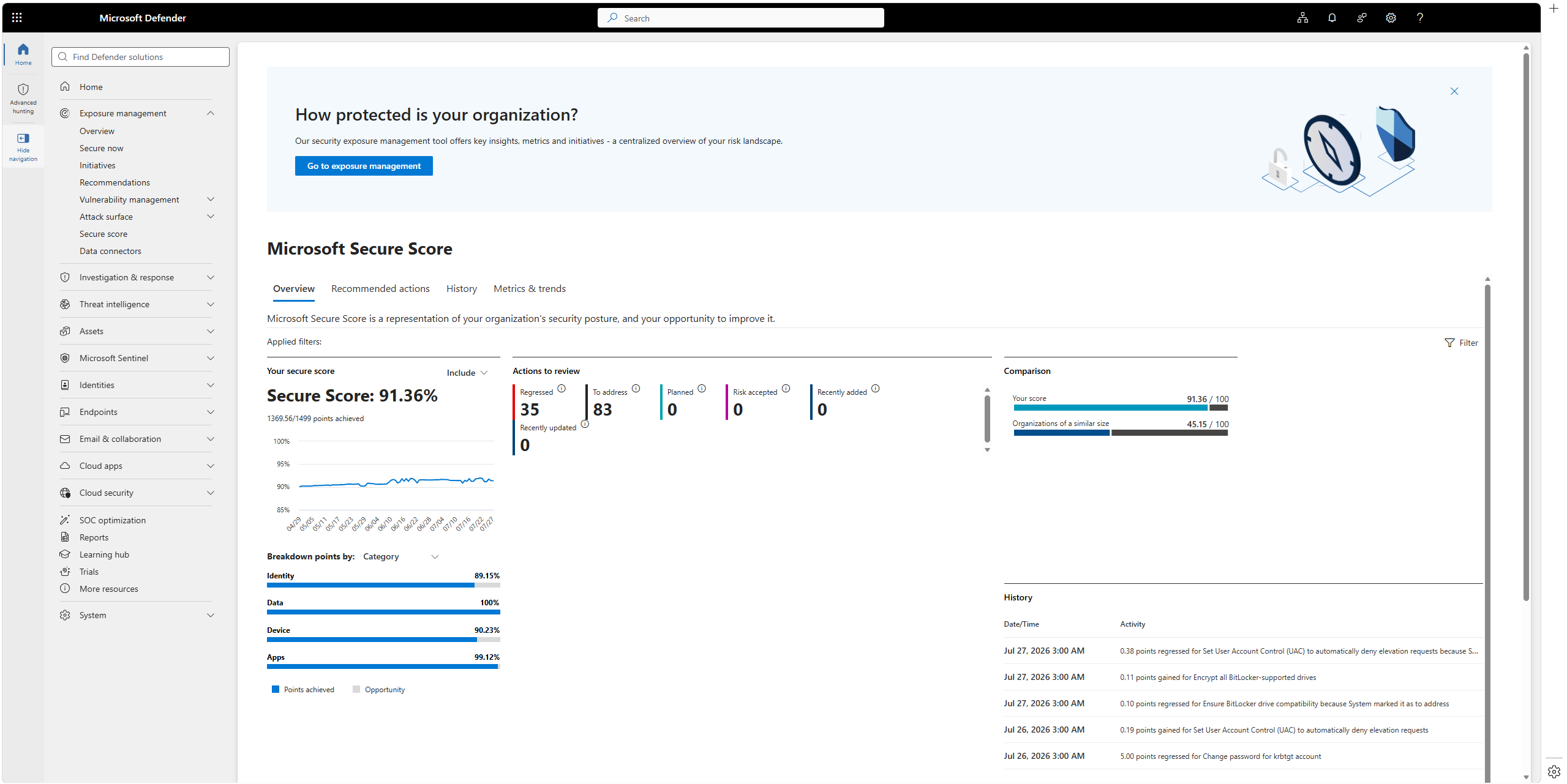The image size is (1567, 784).
Task: Open Initiatives in sidebar
Action: [97, 165]
